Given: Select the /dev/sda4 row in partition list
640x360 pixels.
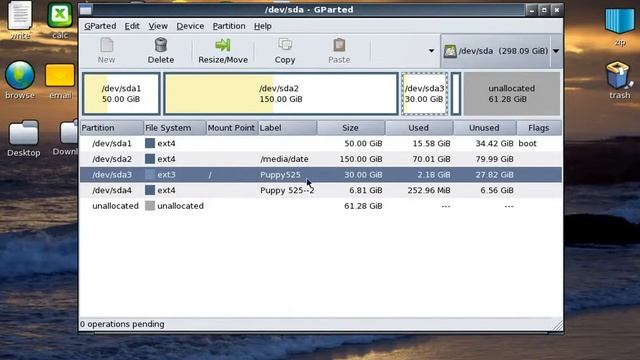Looking at the screenshot, I should click(x=320, y=190).
